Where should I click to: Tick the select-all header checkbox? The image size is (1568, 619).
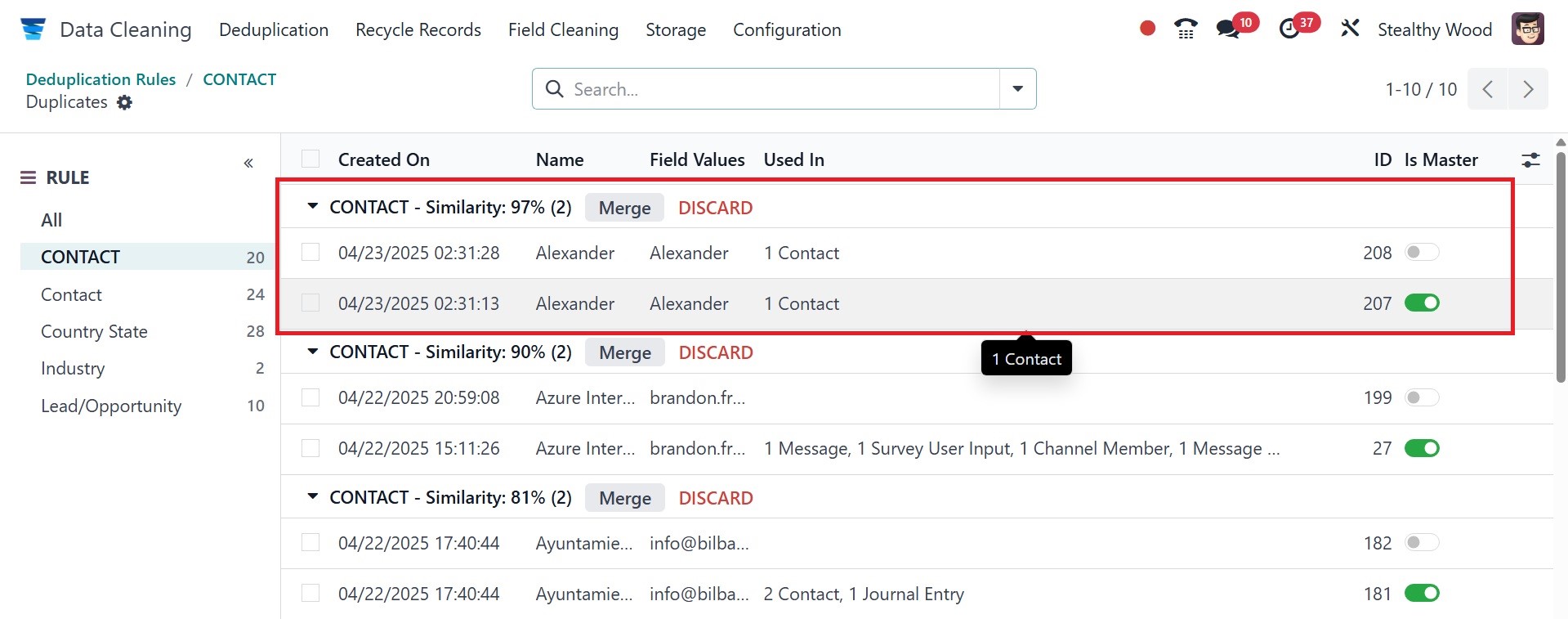pyautogui.click(x=310, y=159)
